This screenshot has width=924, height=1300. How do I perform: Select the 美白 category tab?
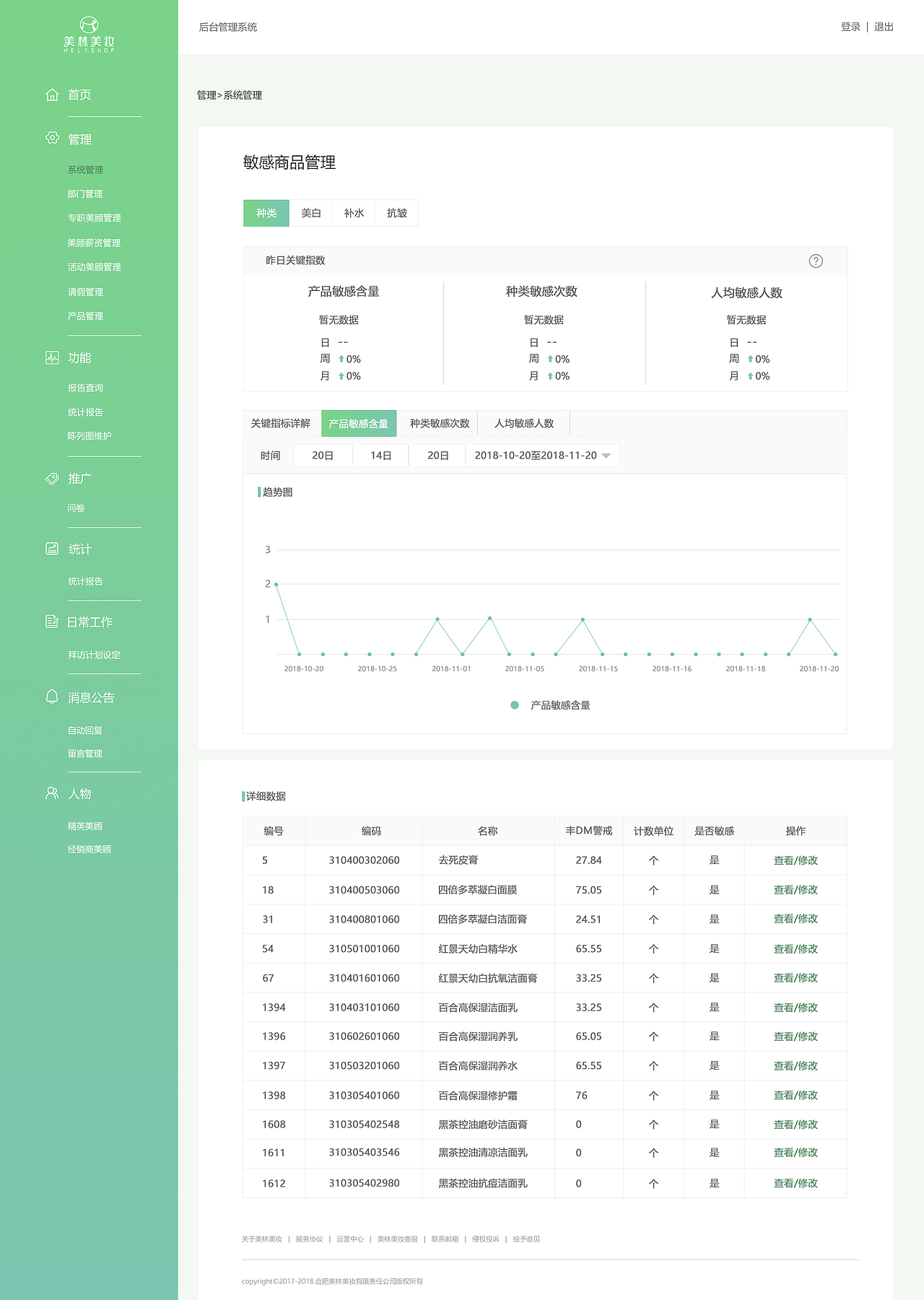(x=311, y=213)
